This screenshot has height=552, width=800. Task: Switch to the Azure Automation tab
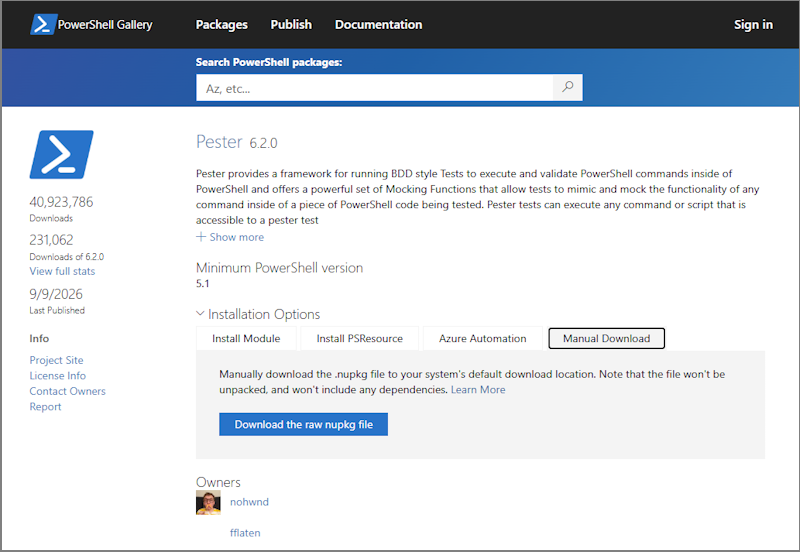(482, 338)
